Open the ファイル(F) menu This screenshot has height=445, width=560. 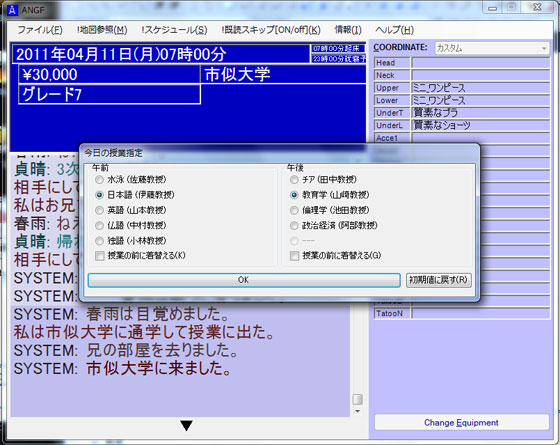(40, 30)
